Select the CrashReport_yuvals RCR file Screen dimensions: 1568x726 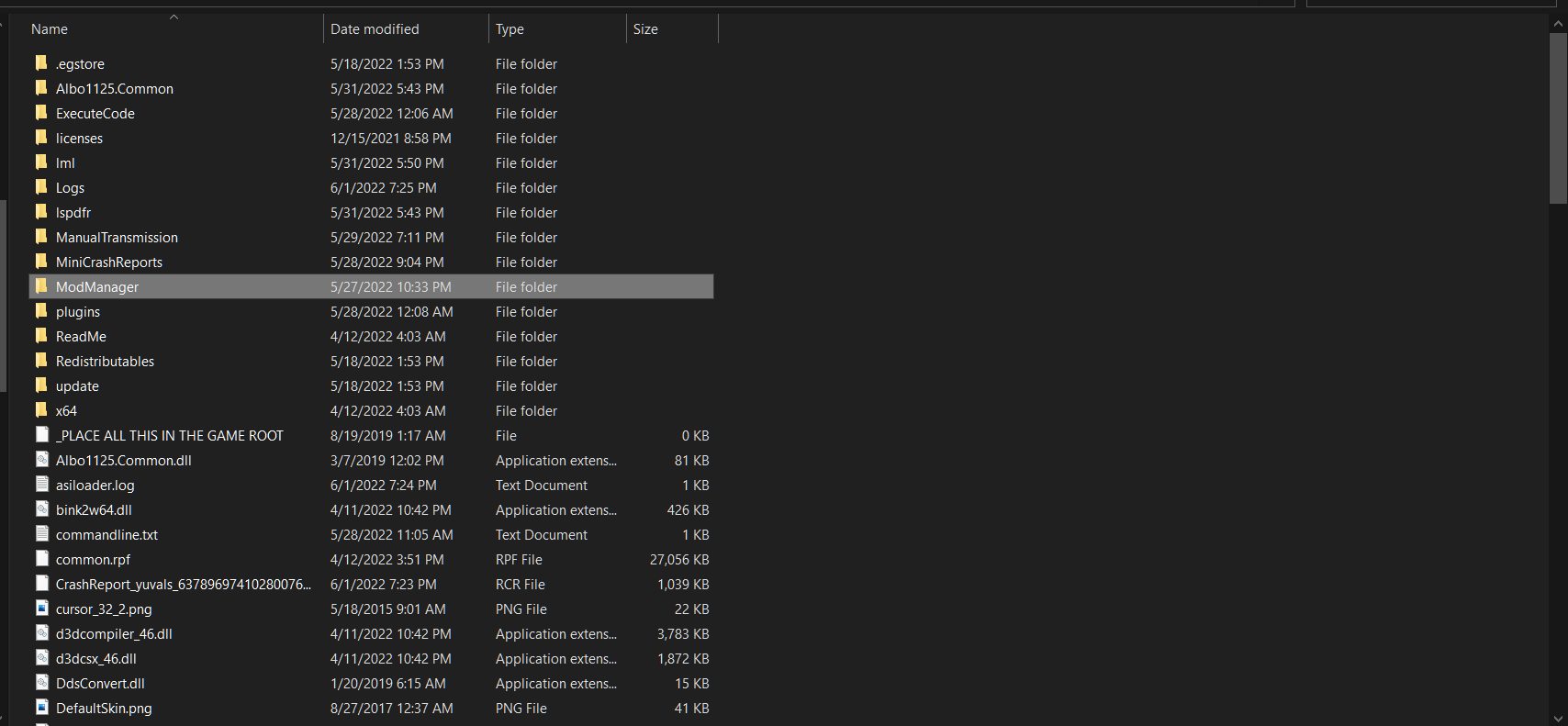click(x=183, y=585)
